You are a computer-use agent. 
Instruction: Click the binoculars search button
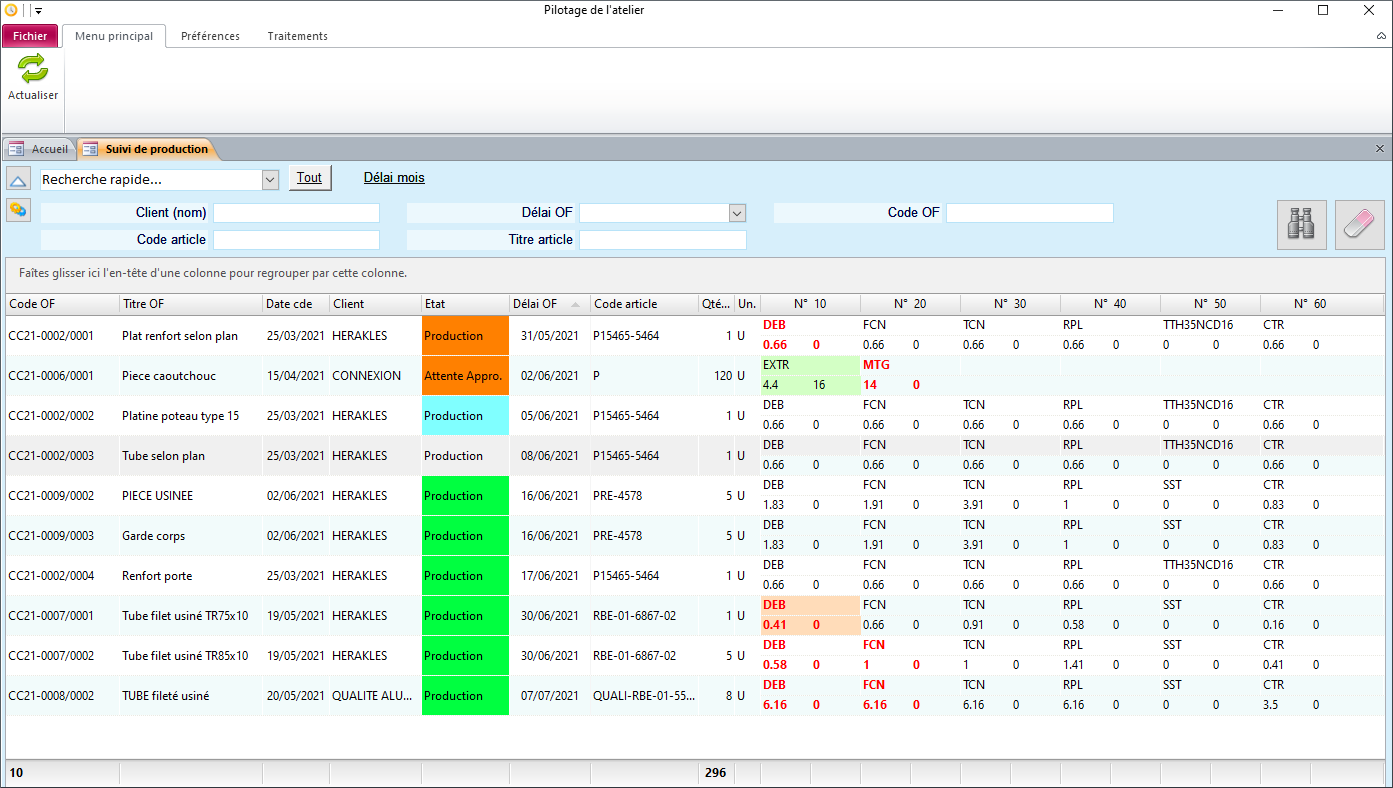pos(1301,225)
